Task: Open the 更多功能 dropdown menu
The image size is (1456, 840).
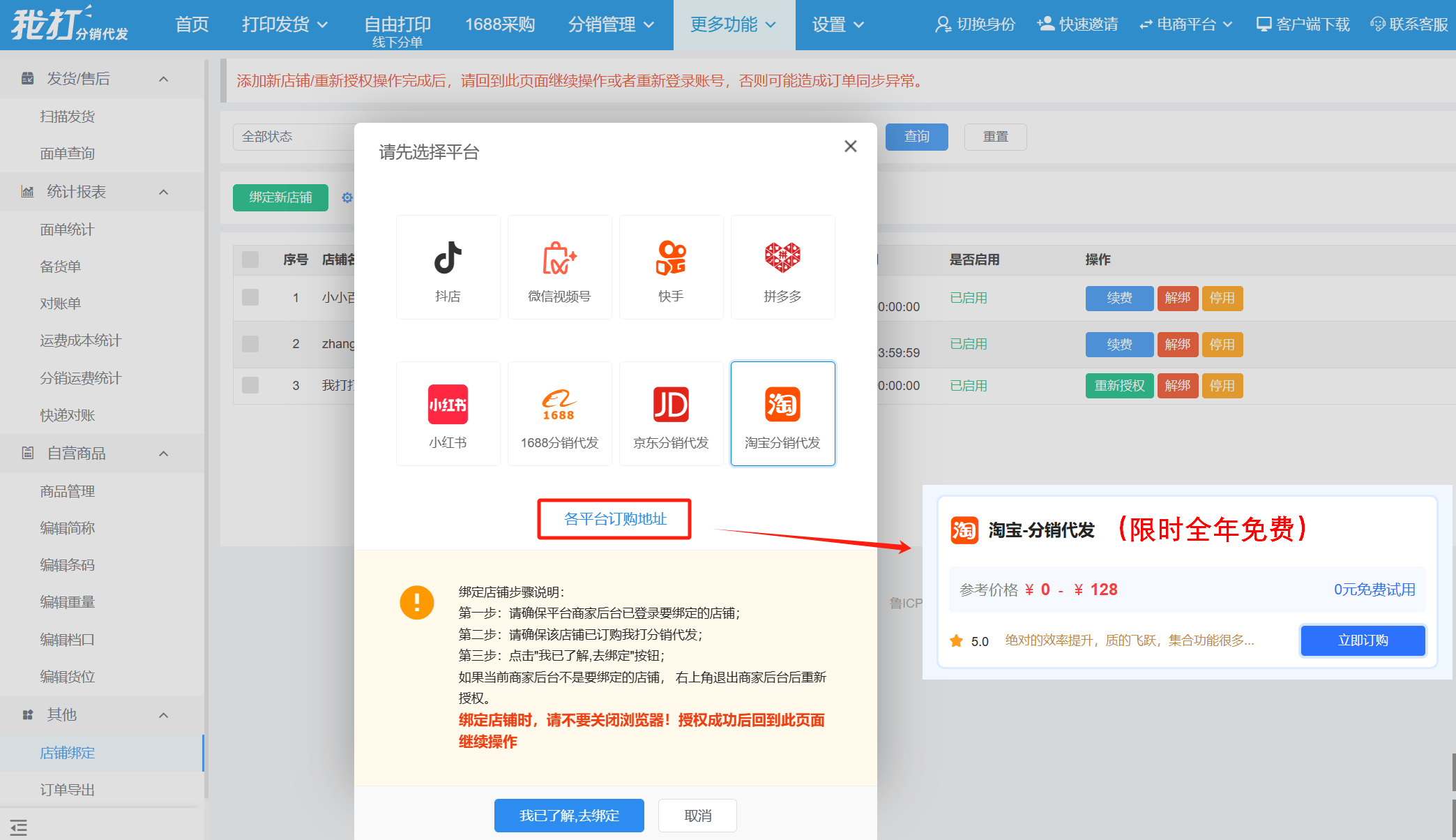Action: click(x=734, y=24)
